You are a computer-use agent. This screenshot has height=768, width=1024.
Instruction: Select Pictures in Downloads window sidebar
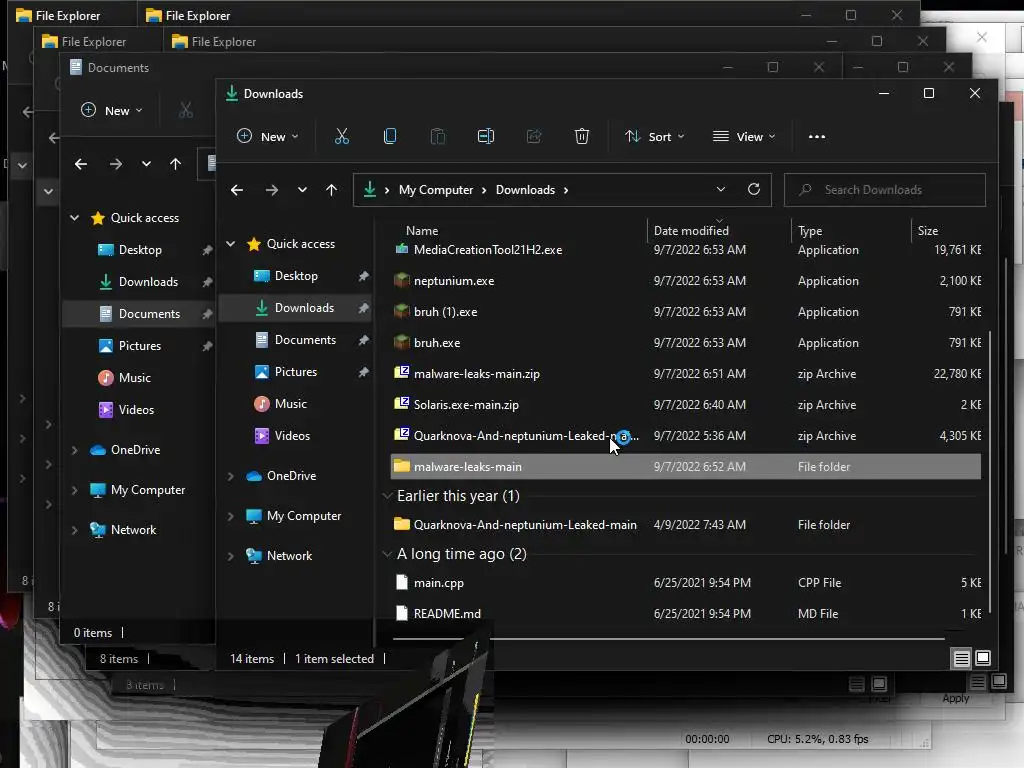296,372
